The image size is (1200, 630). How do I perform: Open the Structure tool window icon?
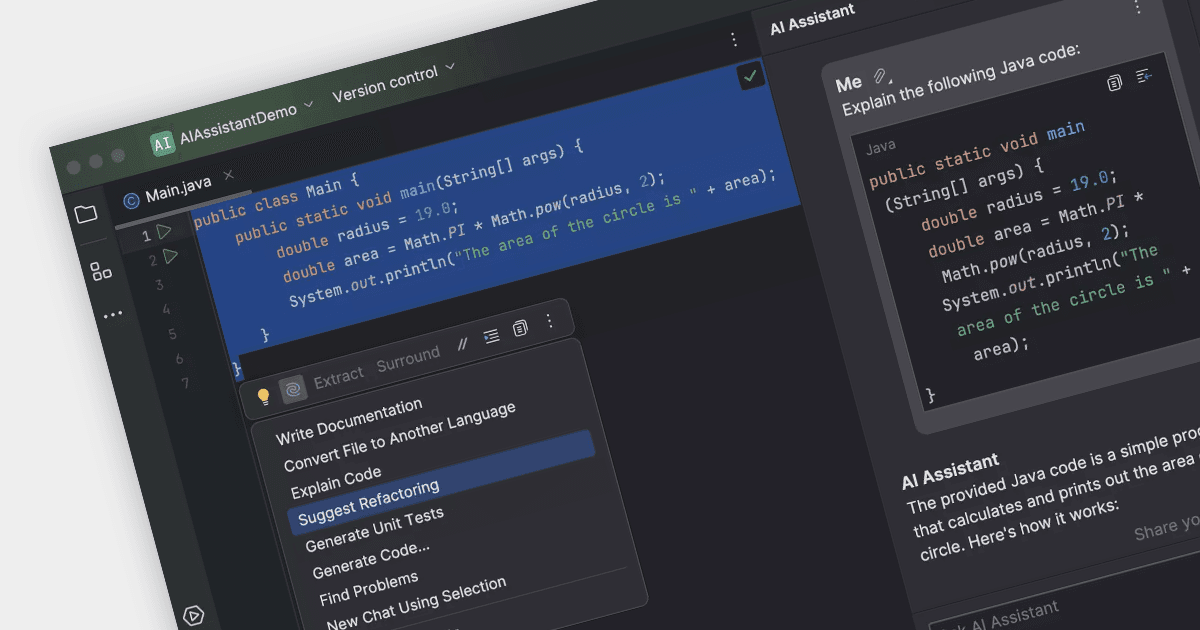[101, 271]
